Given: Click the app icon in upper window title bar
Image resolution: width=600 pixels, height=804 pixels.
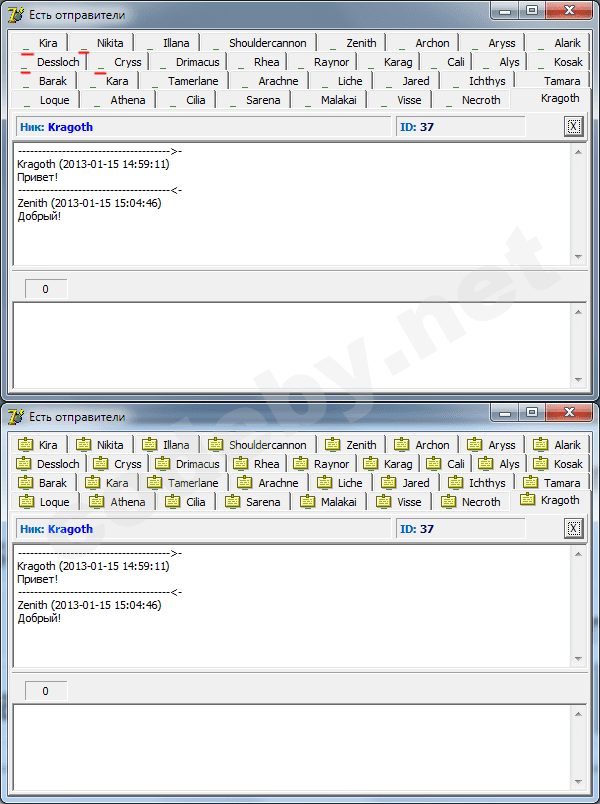Looking at the screenshot, I should point(16,15).
